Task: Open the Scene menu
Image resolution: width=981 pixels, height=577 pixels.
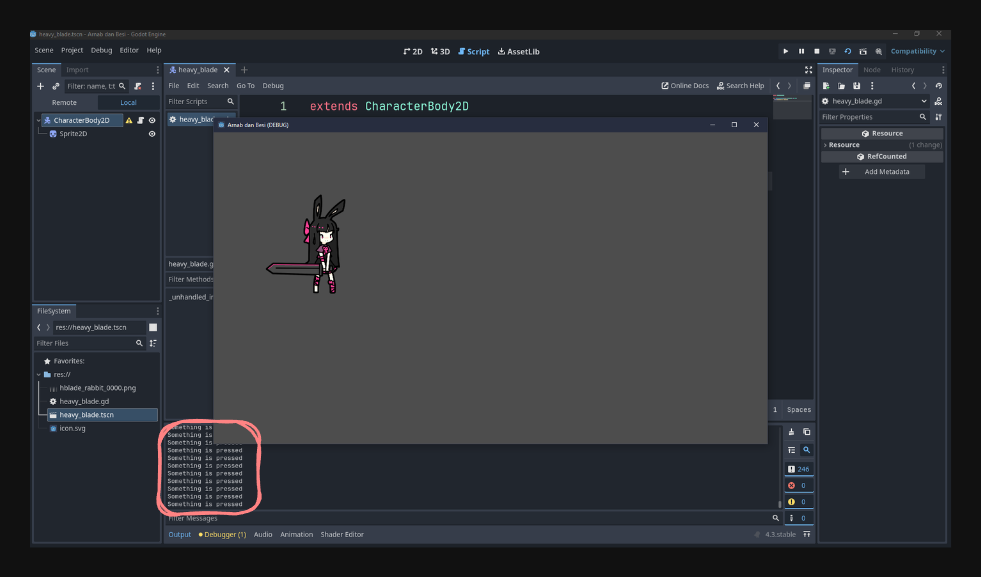Action: tap(44, 50)
